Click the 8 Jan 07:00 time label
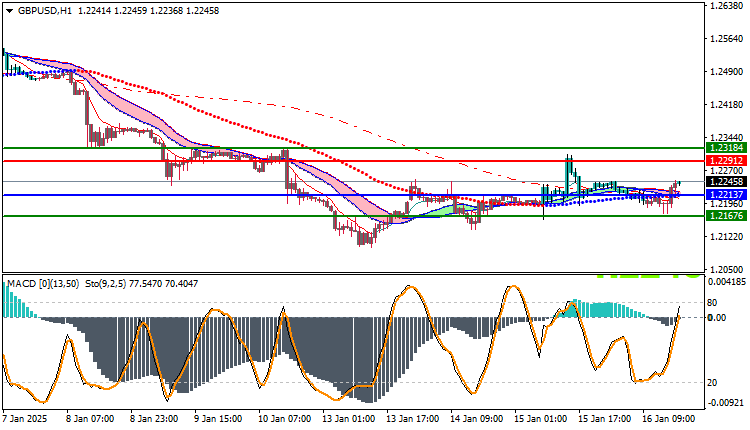This screenshot has width=750, height=430. point(89,419)
